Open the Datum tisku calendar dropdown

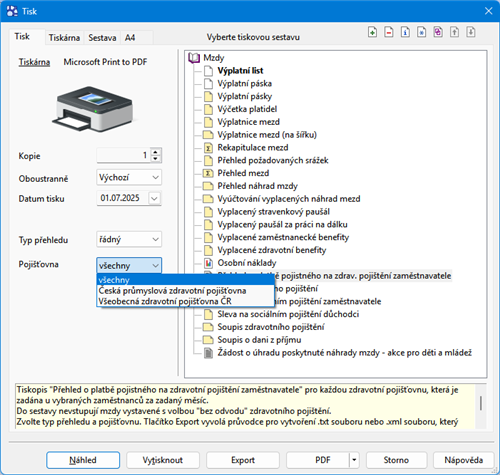coord(154,198)
